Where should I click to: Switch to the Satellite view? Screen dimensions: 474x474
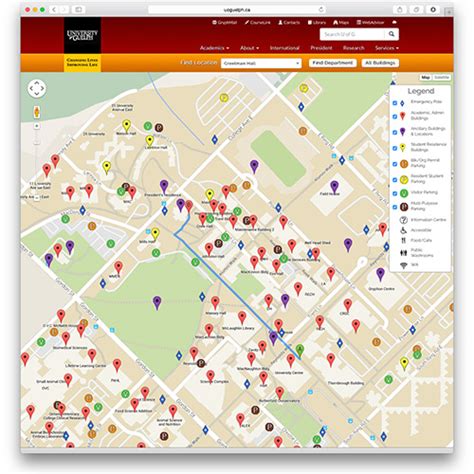(441, 77)
